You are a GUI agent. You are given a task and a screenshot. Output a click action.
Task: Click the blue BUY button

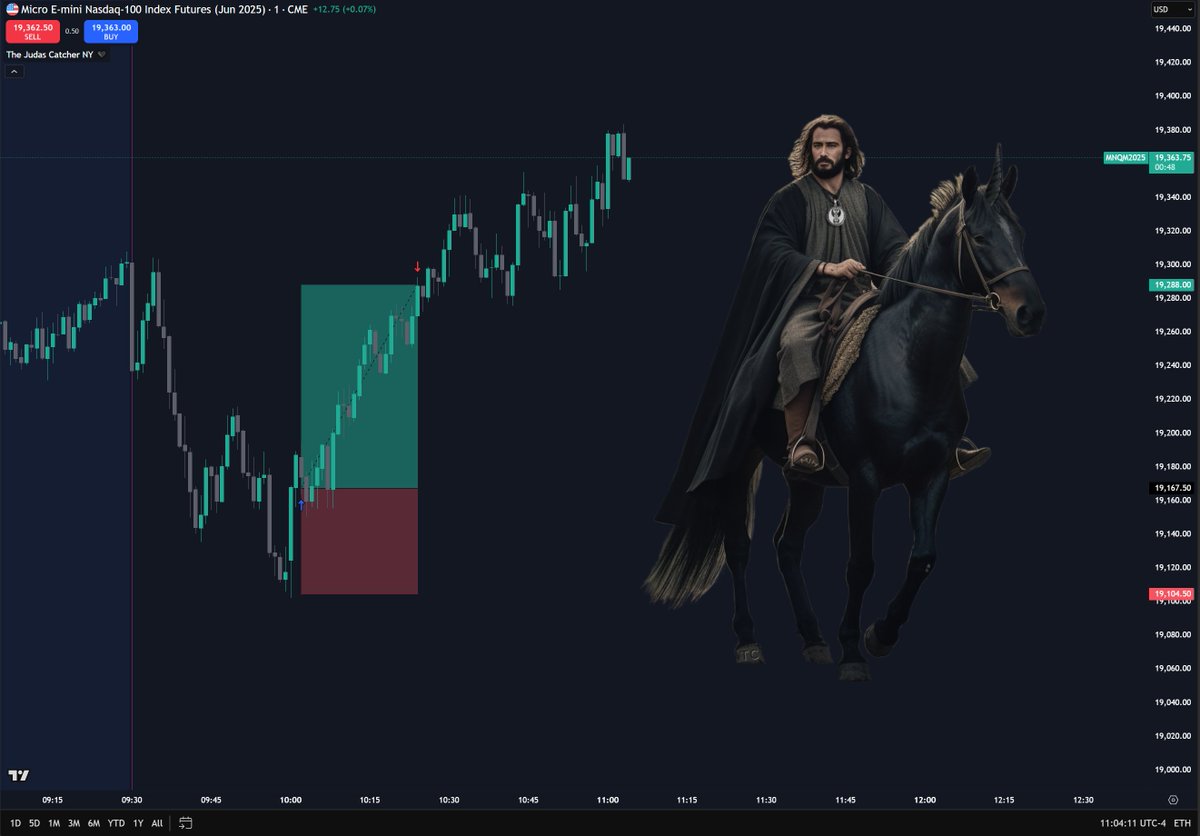coord(110,31)
